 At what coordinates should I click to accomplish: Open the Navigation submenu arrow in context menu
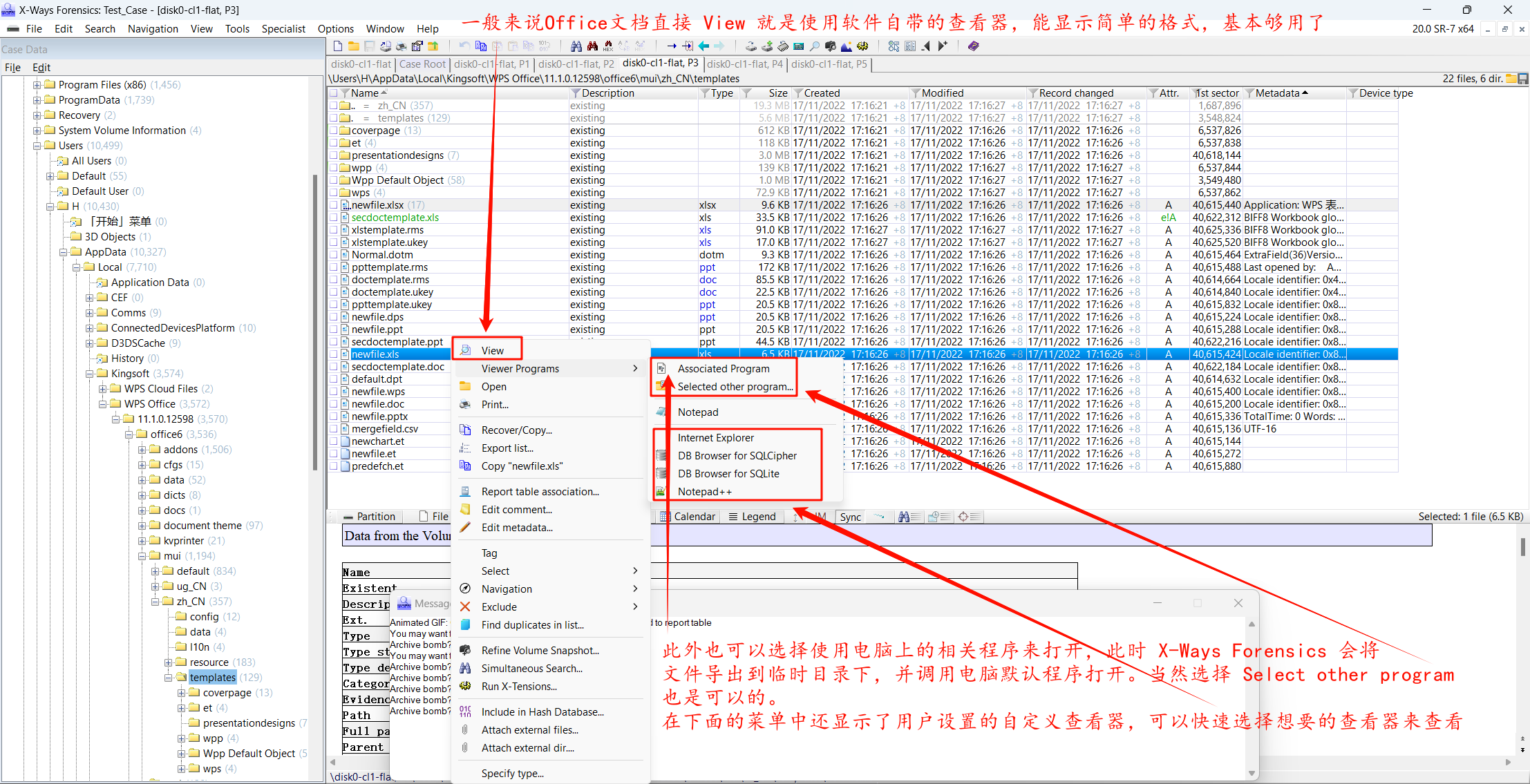pyautogui.click(x=635, y=589)
